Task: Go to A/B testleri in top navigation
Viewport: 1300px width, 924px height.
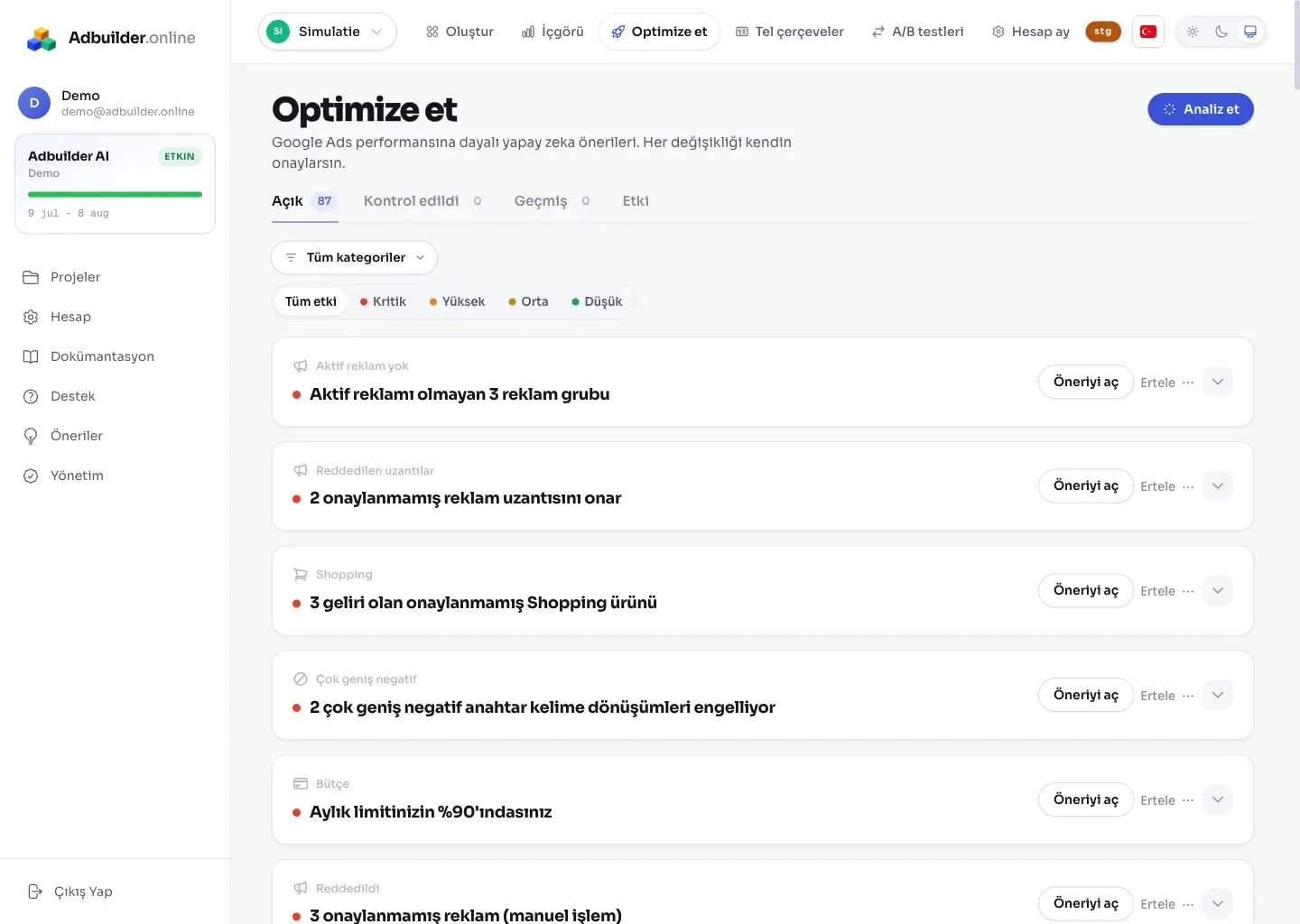Action: click(x=918, y=32)
